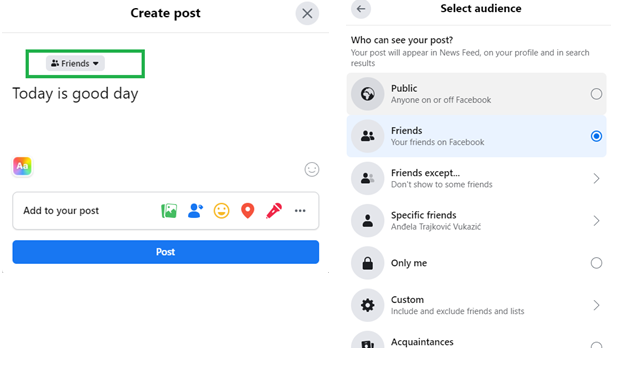Tag people in the post
Image resolution: width=620 pixels, height=373 pixels.
point(195,211)
